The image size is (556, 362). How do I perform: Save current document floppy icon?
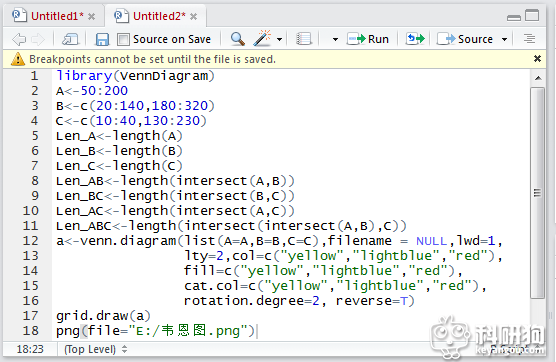102,39
